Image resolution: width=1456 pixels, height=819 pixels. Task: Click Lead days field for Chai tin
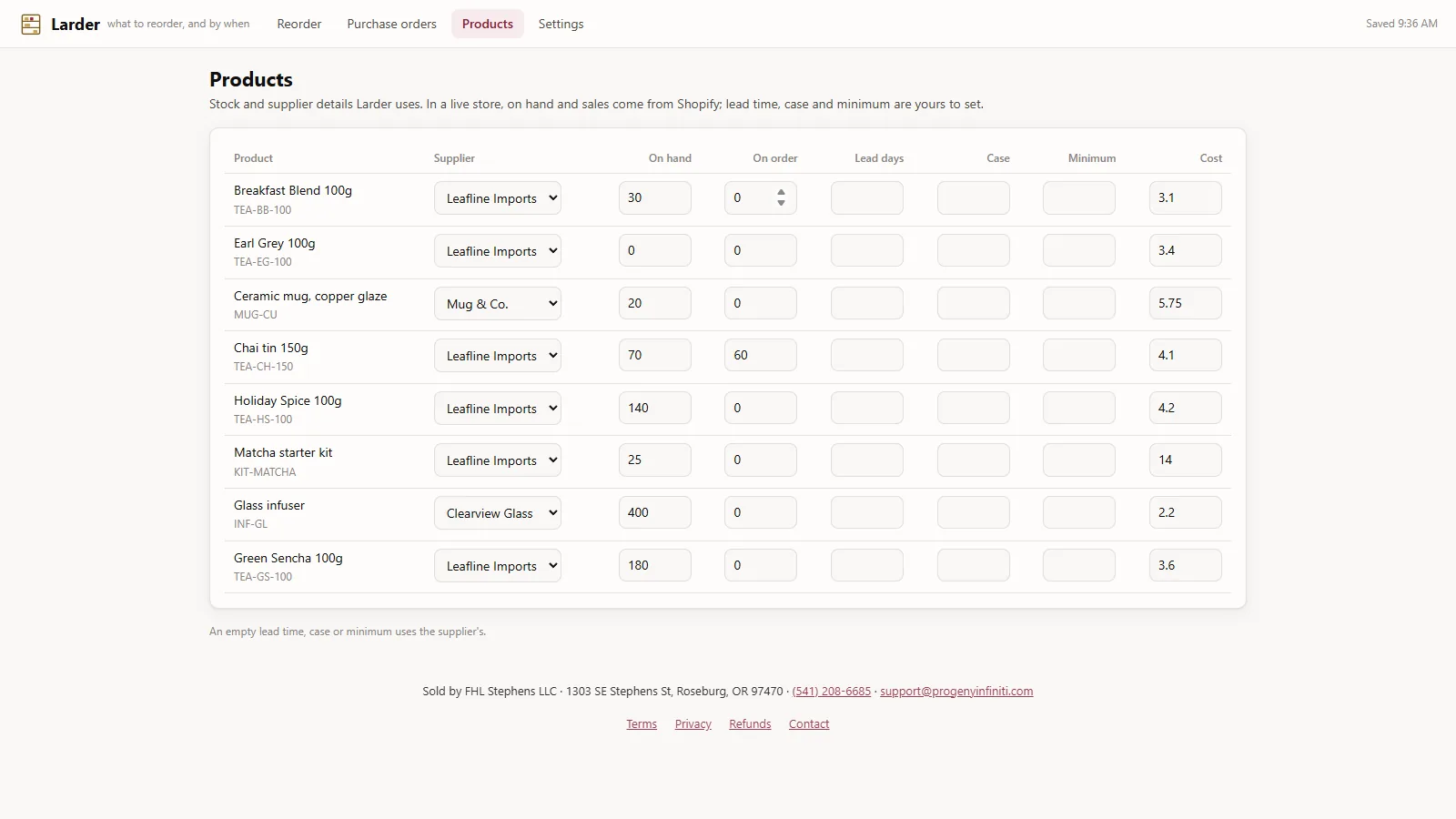(x=867, y=355)
